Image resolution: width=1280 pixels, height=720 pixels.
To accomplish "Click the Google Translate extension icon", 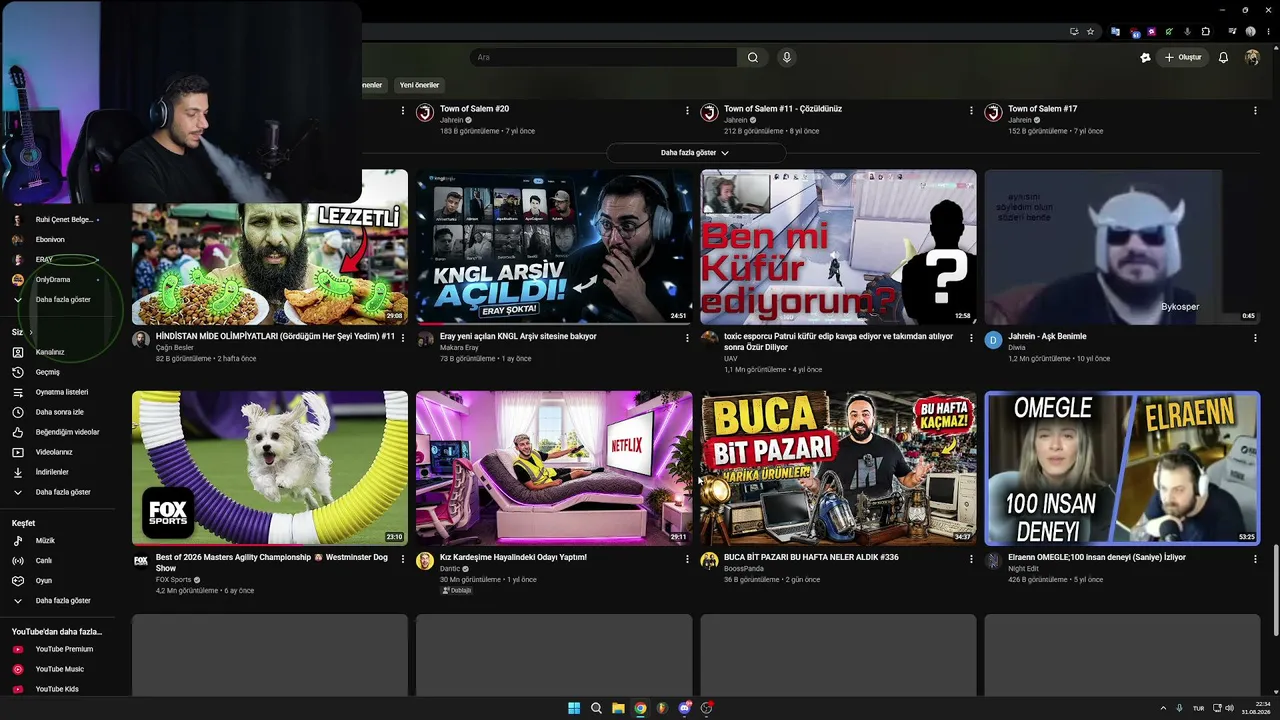I will [x=1115, y=31].
